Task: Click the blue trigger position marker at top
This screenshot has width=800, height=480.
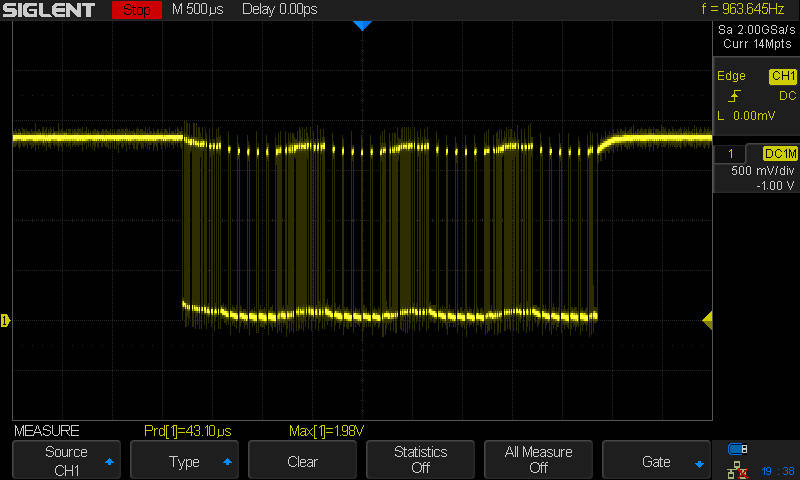Action: [362, 26]
